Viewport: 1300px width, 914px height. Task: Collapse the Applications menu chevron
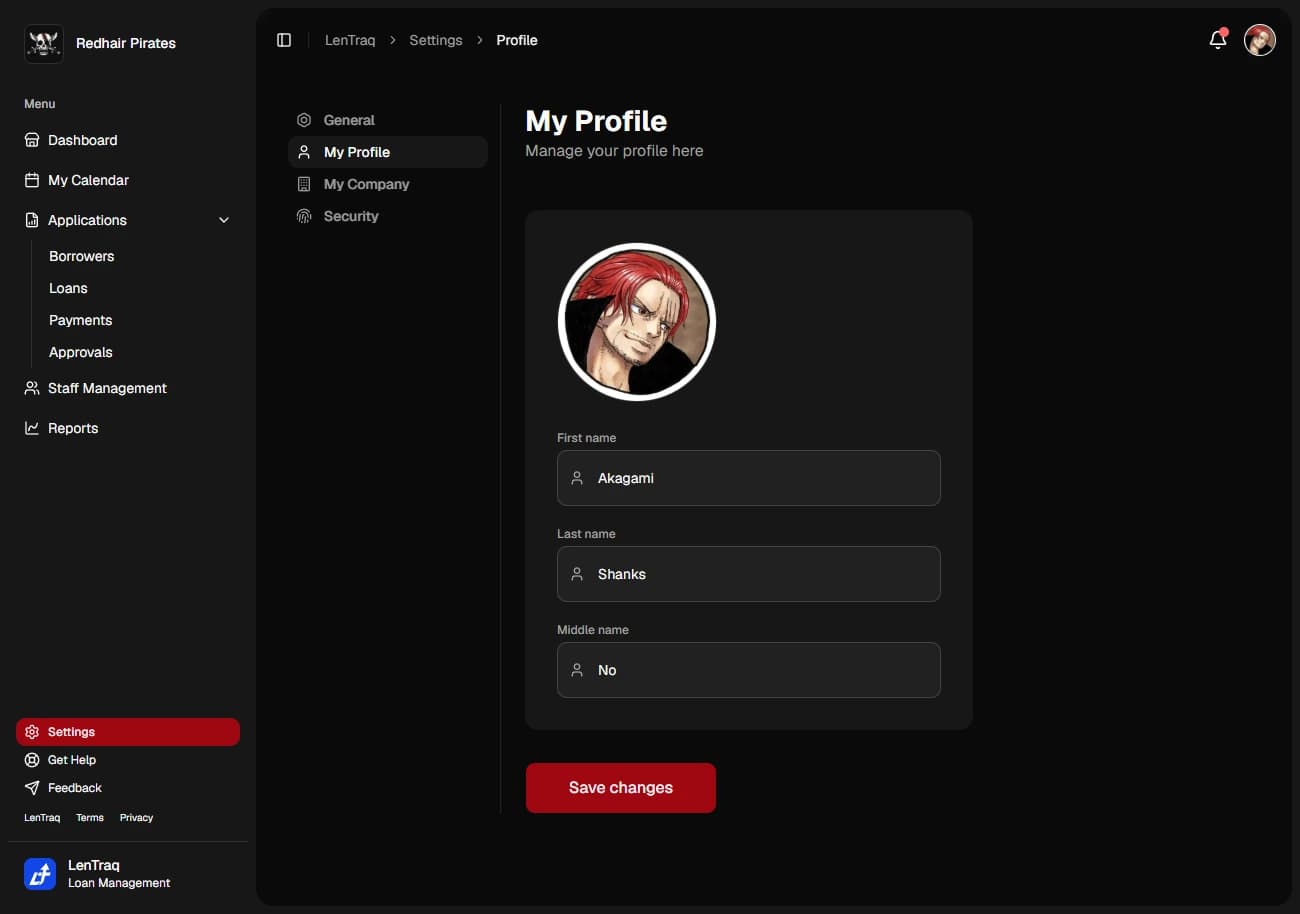224,220
